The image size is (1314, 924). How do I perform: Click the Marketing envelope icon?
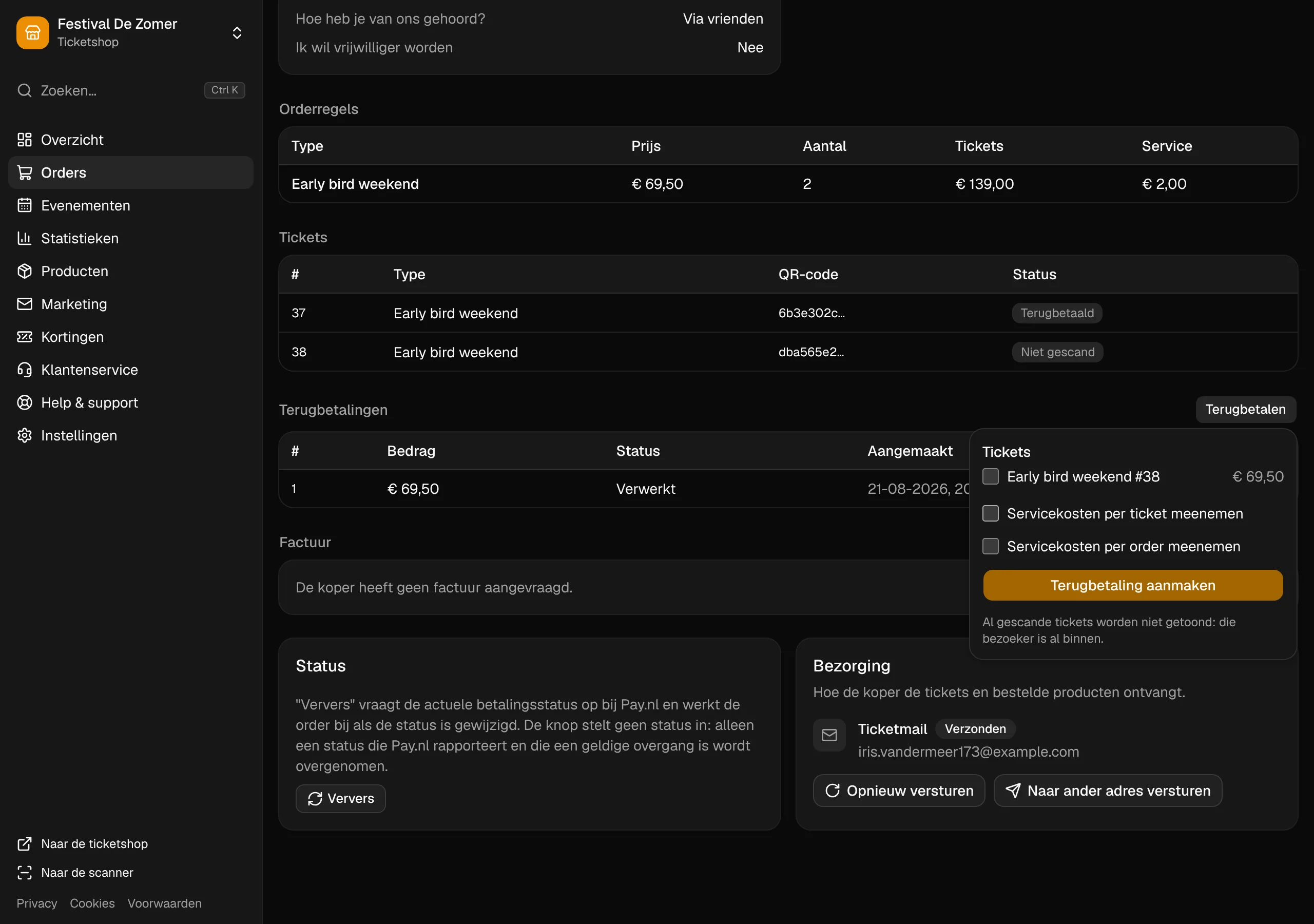click(25, 304)
